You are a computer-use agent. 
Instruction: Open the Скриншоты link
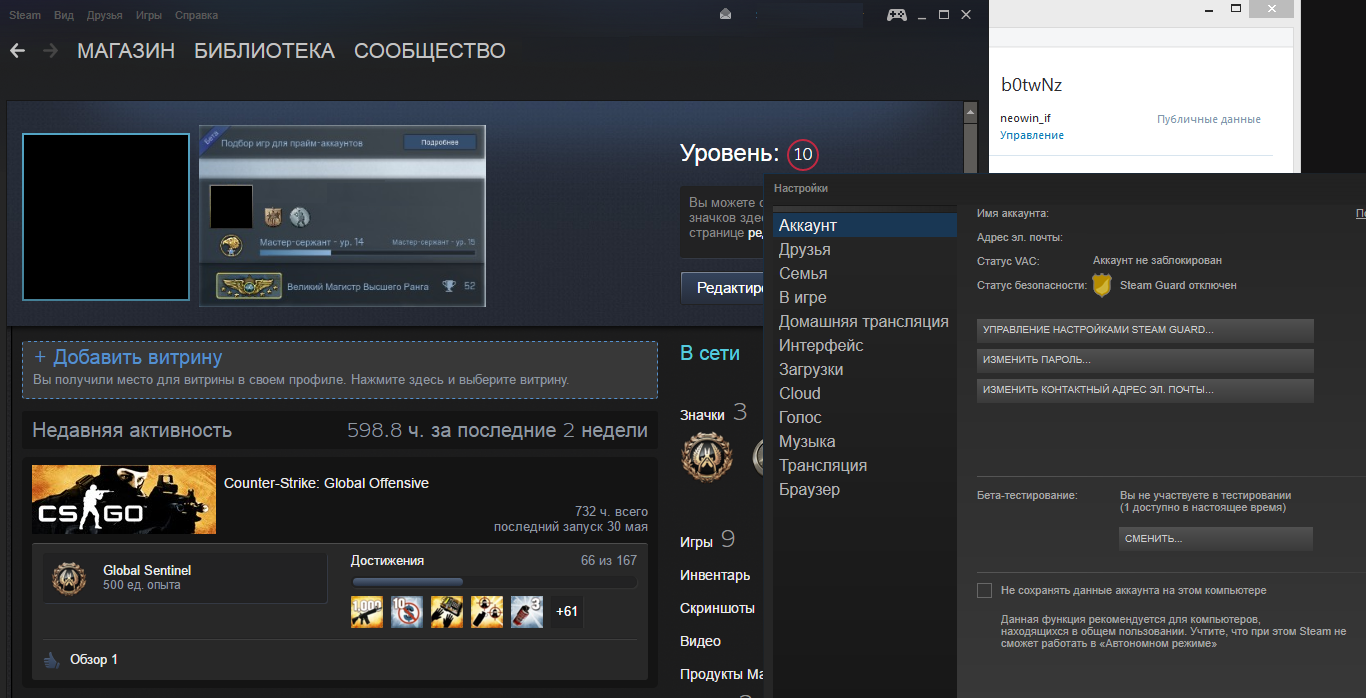(717, 608)
